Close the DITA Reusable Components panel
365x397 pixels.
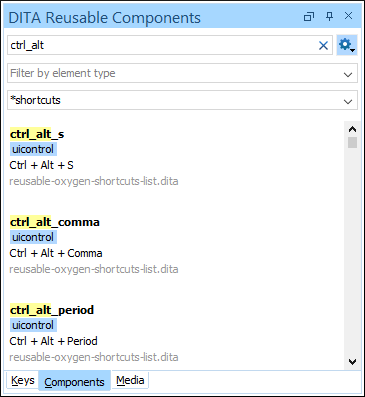[348, 16]
